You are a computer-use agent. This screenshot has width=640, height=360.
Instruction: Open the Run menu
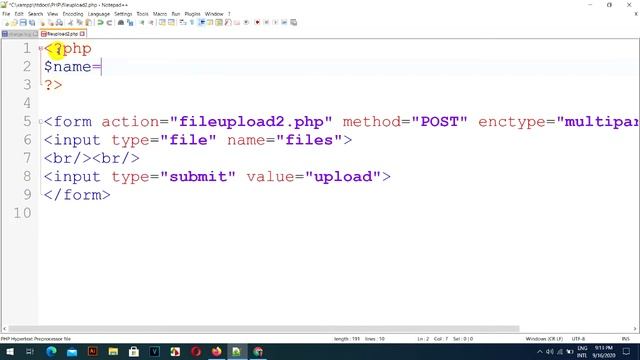pyautogui.click(x=176, y=14)
